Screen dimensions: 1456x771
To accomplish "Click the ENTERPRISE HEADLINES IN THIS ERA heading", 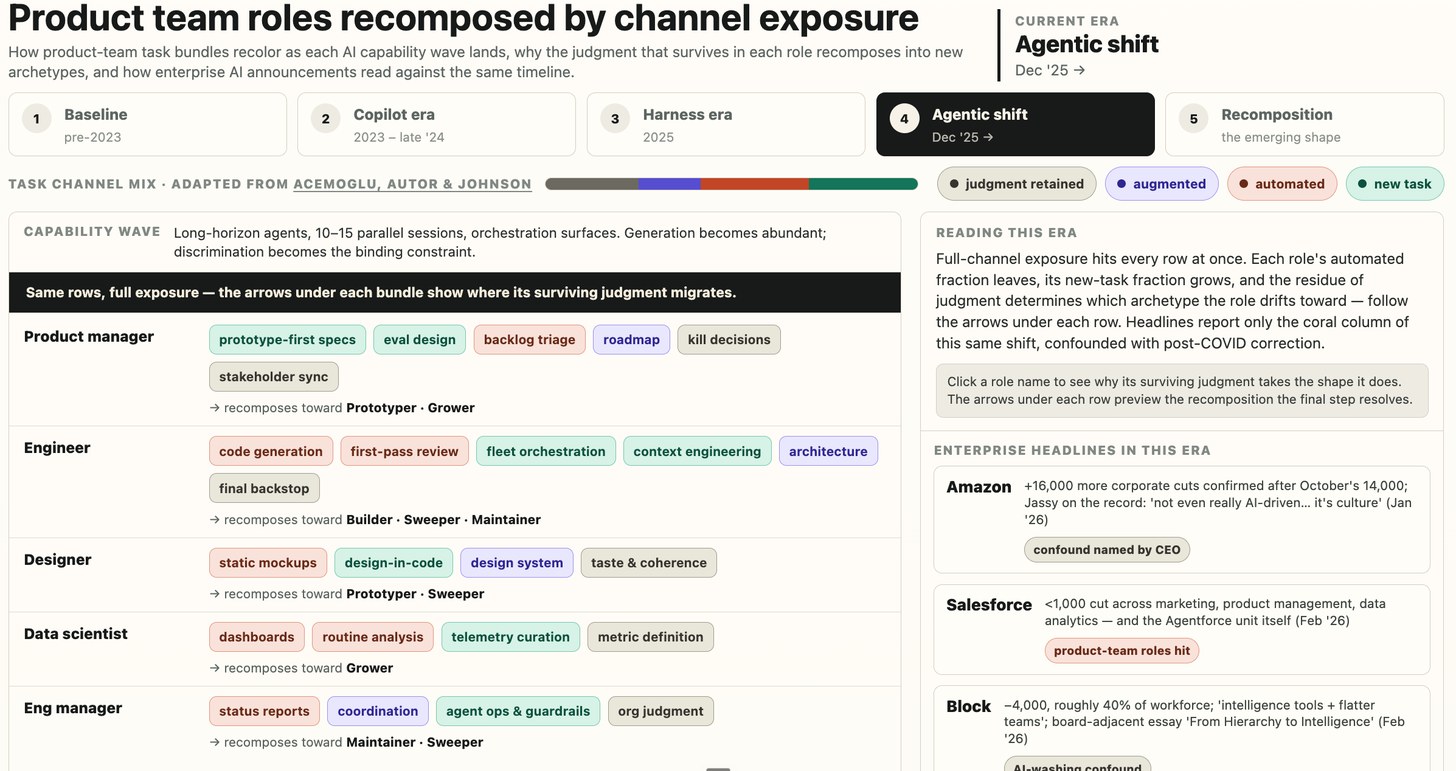I will point(1072,450).
